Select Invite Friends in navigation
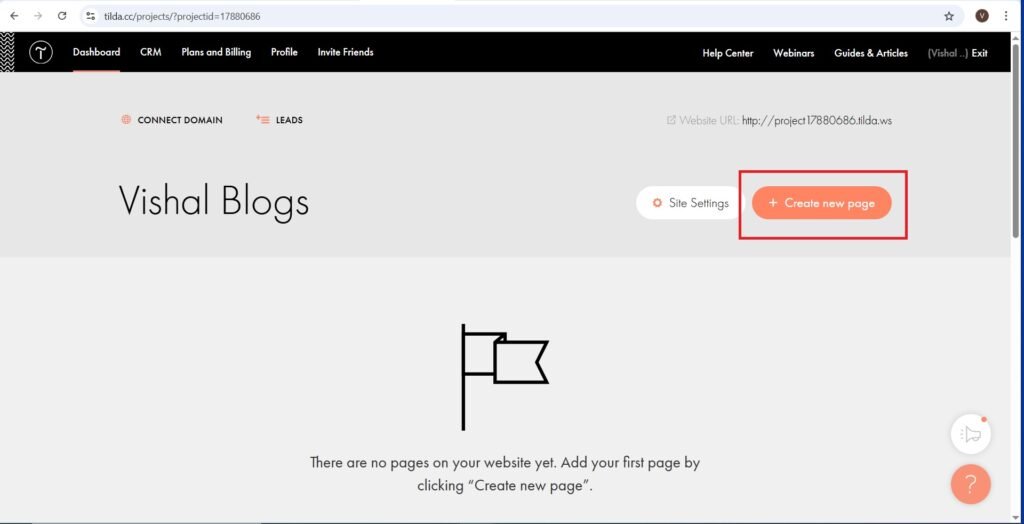This screenshot has height=524, width=1024. tap(345, 52)
